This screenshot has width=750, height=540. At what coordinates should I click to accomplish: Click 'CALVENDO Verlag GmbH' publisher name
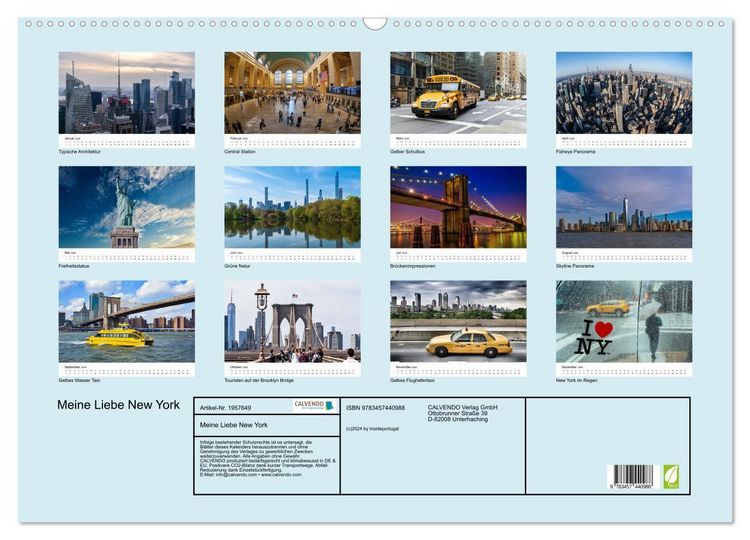(x=463, y=407)
